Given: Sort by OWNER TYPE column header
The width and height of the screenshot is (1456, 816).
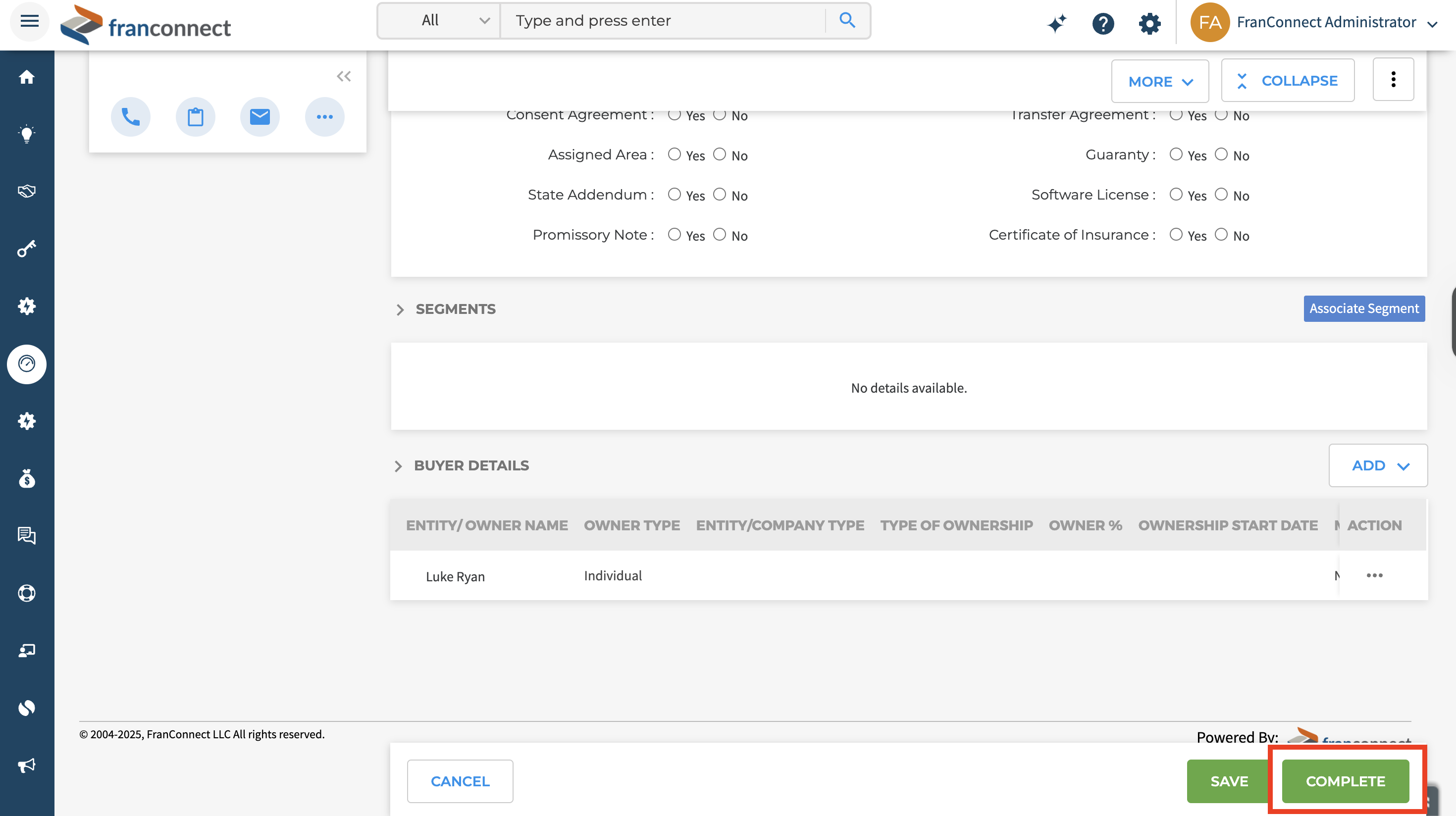Looking at the screenshot, I should coord(631,525).
